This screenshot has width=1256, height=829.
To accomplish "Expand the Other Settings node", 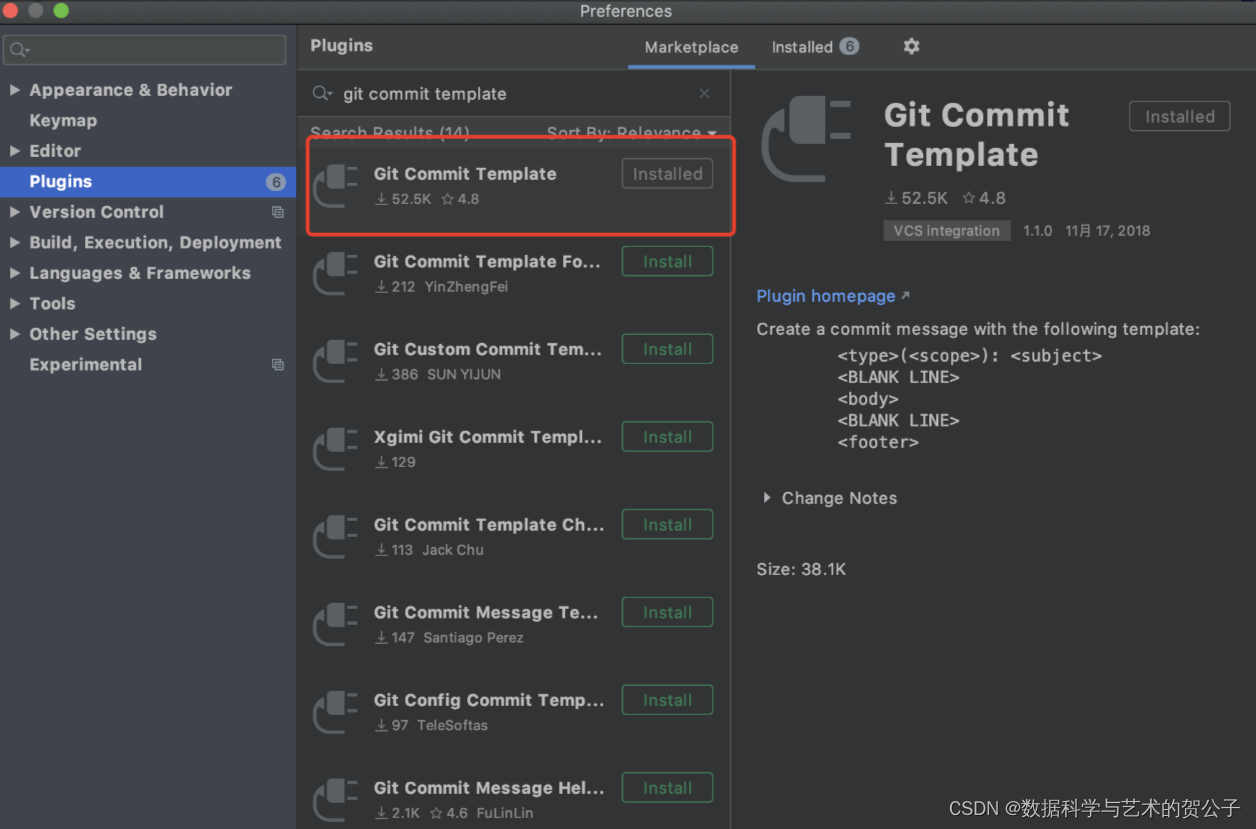I will click(14, 334).
